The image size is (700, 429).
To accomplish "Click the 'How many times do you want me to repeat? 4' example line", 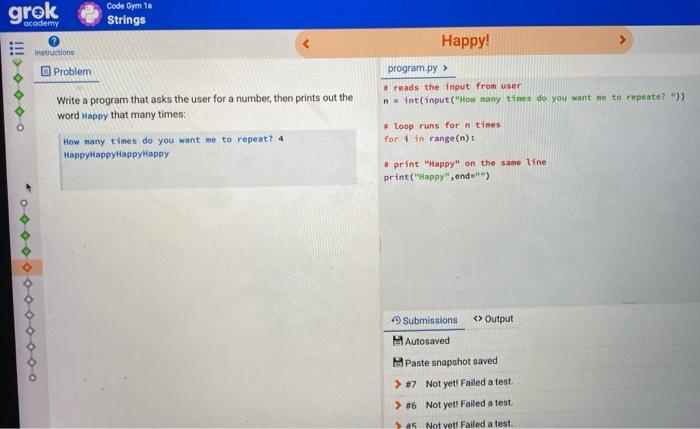I will (173, 140).
